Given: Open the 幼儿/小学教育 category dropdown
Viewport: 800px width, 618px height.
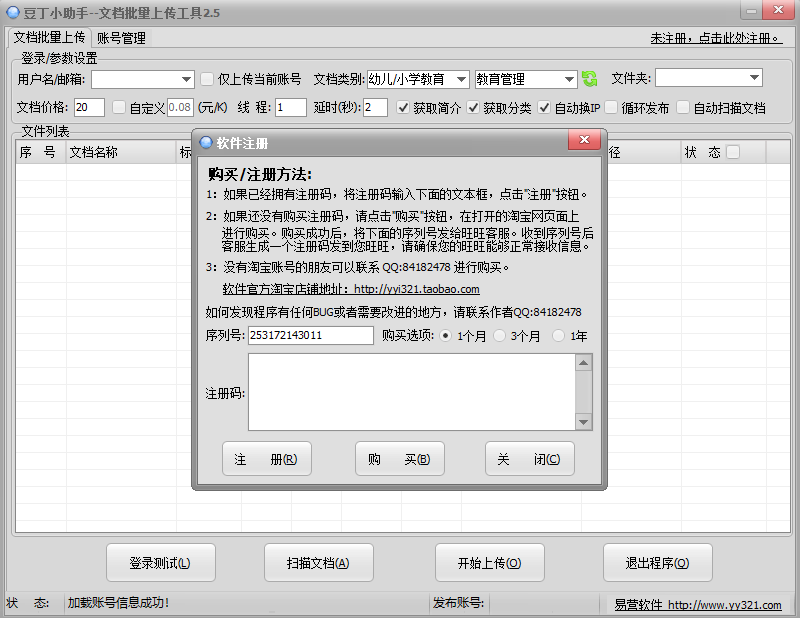Looking at the screenshot, I should click(x=461, y=79).
